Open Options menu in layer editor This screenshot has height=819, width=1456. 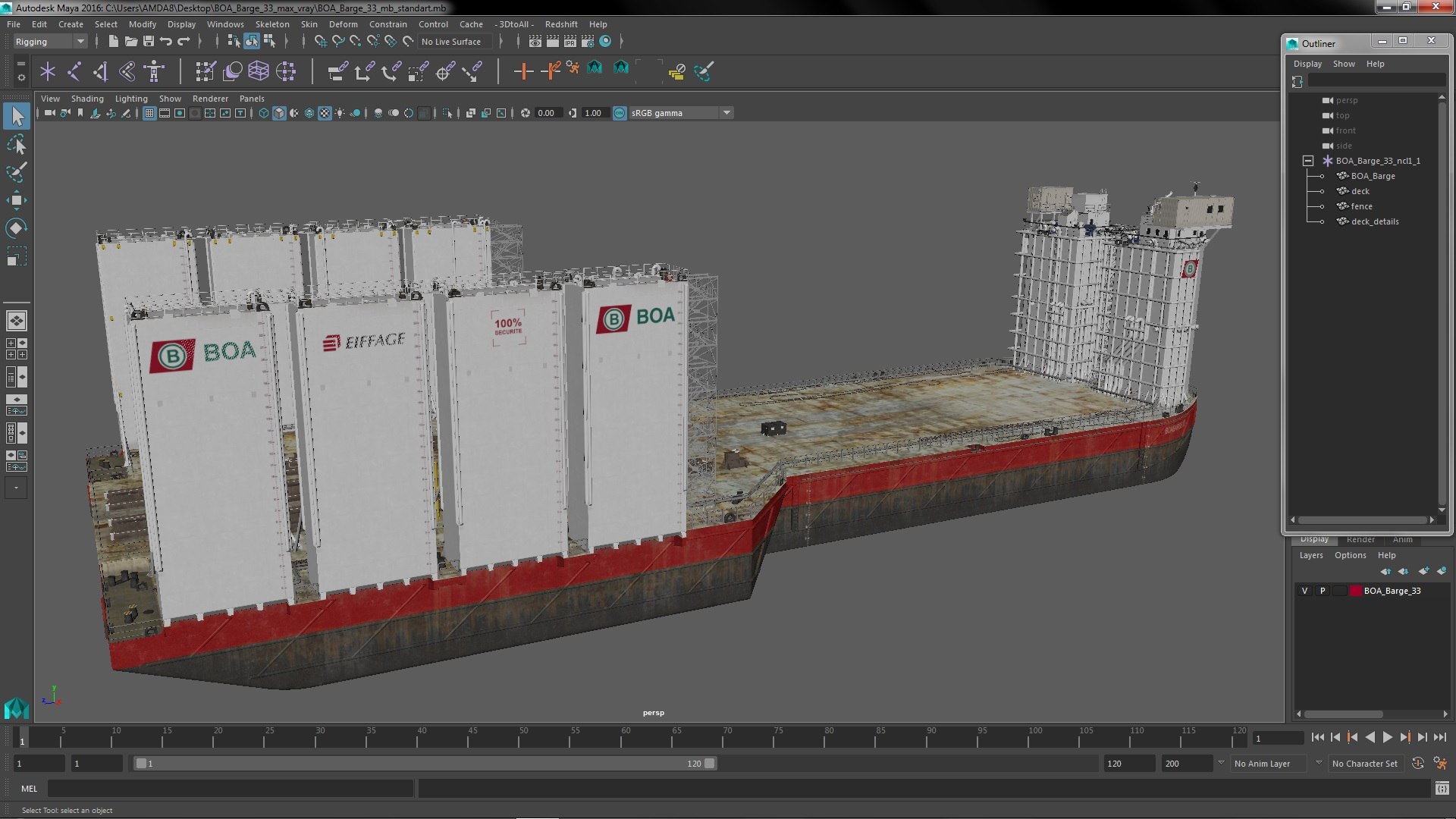1350,555
